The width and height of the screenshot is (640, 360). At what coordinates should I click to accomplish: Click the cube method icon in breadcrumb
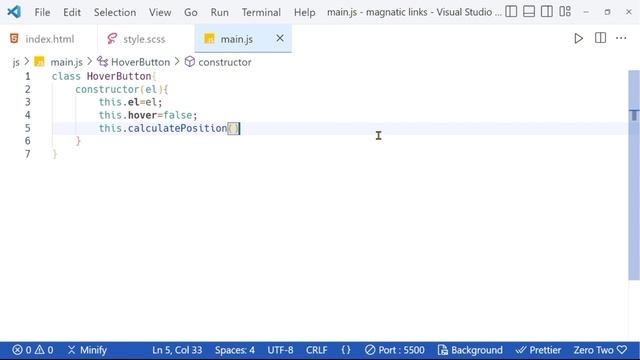pyautogui.click(x=190, y=62)
